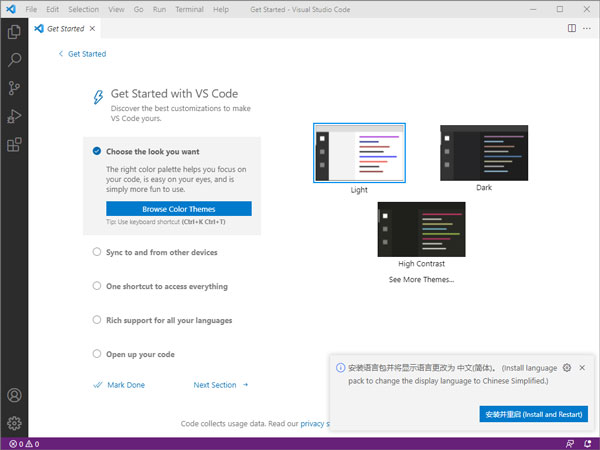Open the Run menu

(159, 9)
